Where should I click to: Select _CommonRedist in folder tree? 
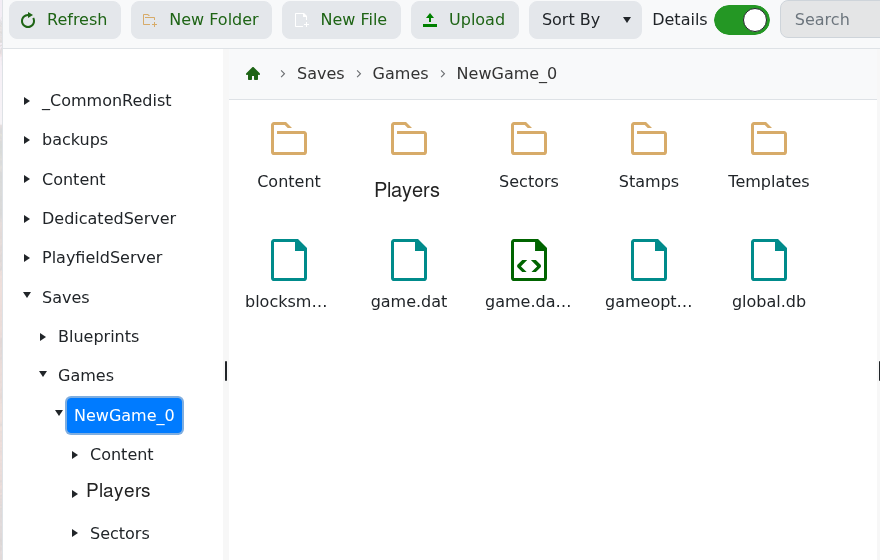tap(107, 100)
